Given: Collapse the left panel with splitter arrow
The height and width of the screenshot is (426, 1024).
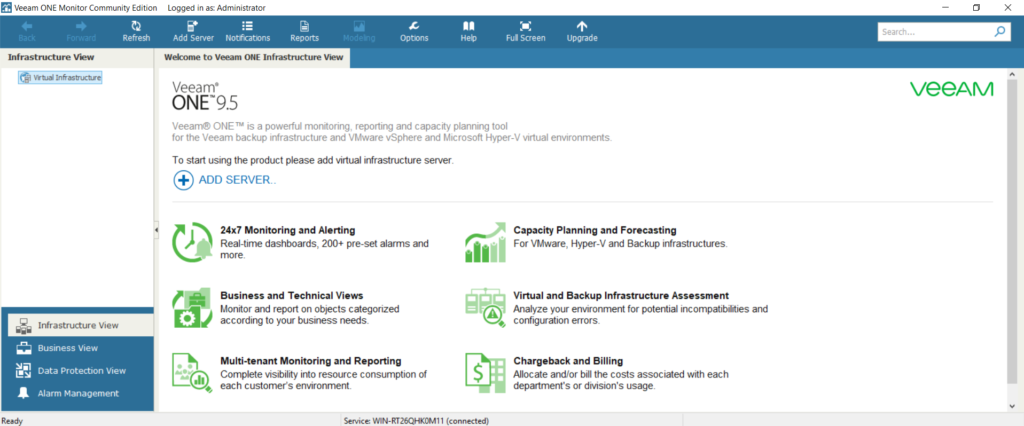Looking at the screenshot, I should [155, 230].
